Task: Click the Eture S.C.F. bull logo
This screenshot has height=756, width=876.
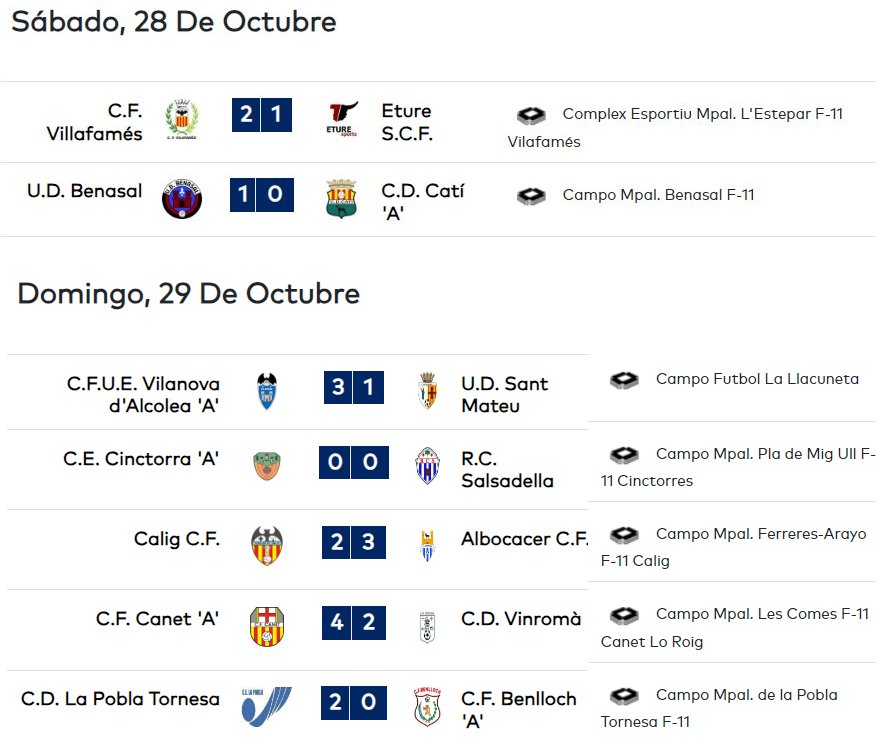Action: 342,119
